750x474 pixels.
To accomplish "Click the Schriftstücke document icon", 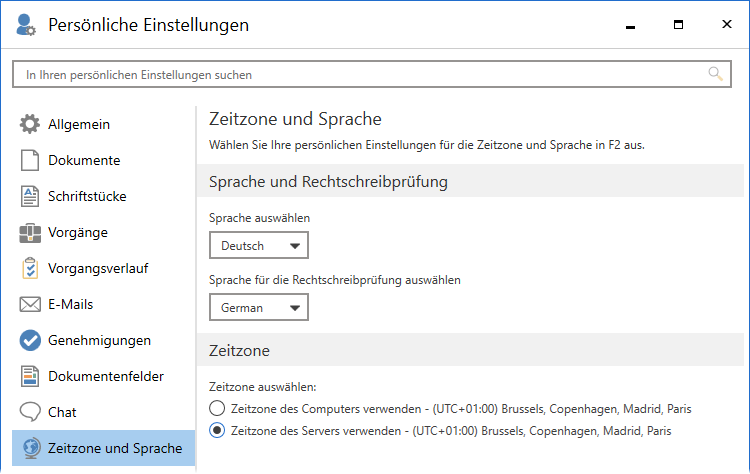I will pos(30,196).
